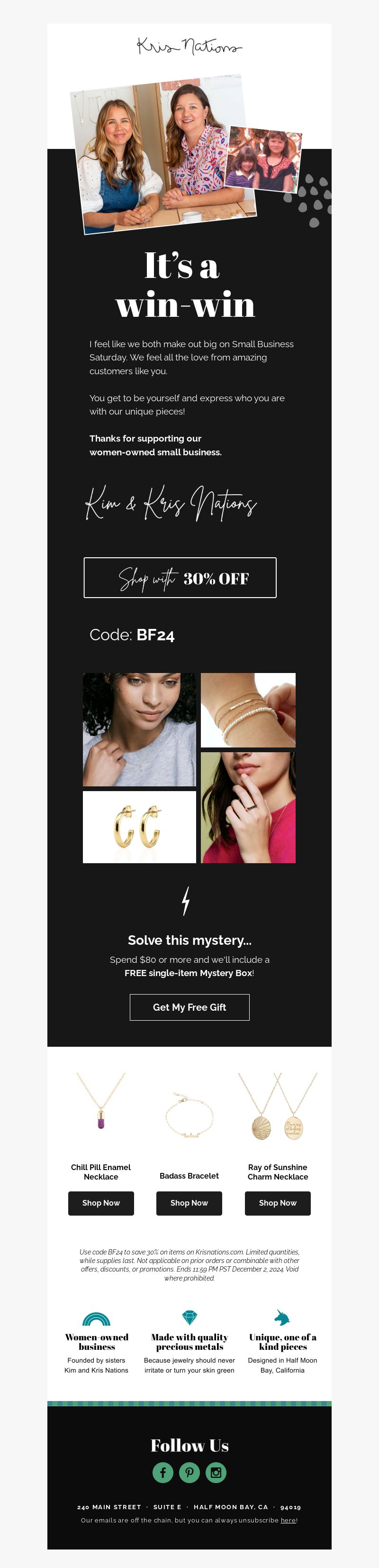
Task: Click the Shop with 30% OFF button
Action: [x=180, y=578]
